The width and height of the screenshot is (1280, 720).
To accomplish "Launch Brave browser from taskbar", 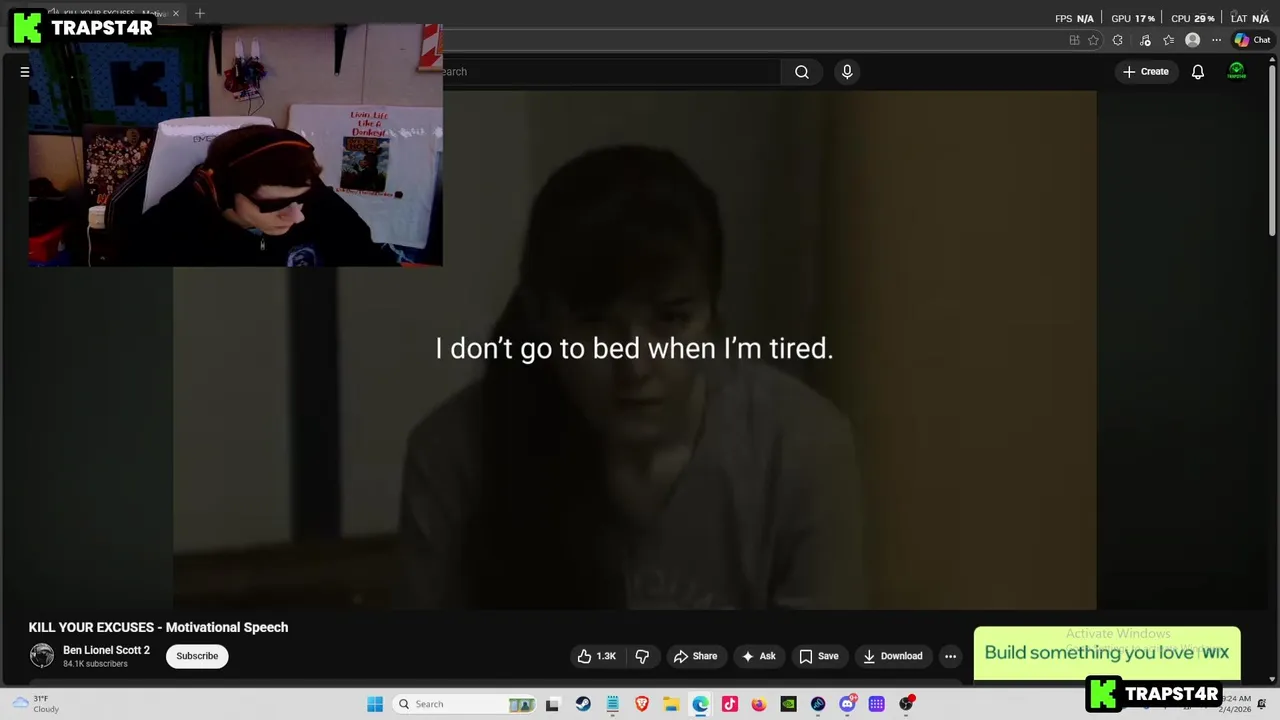I will 642,704.
